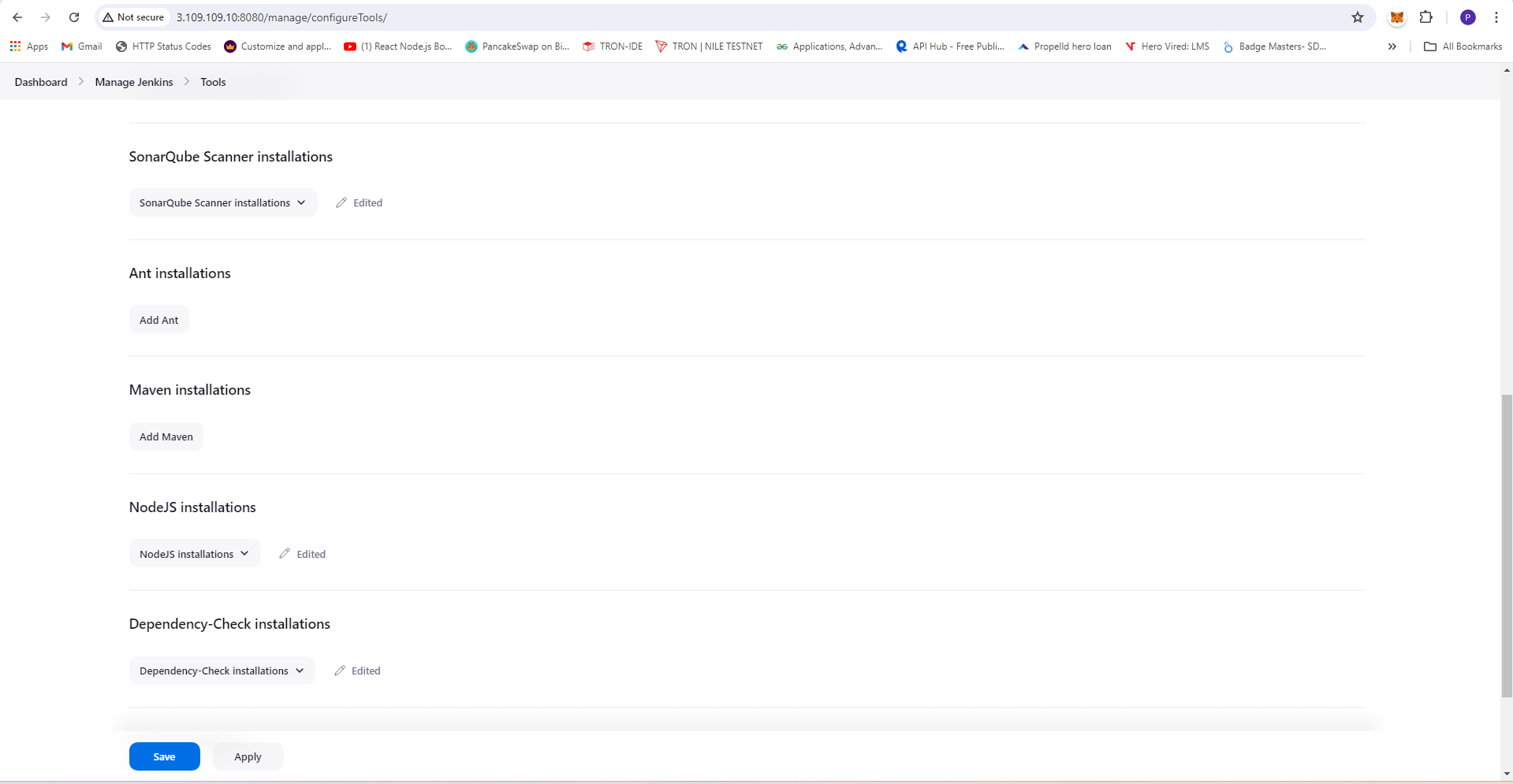Open Customize and appl... bookmark
This screenshot has height=784, width=1513.
[x=278, y=46]
